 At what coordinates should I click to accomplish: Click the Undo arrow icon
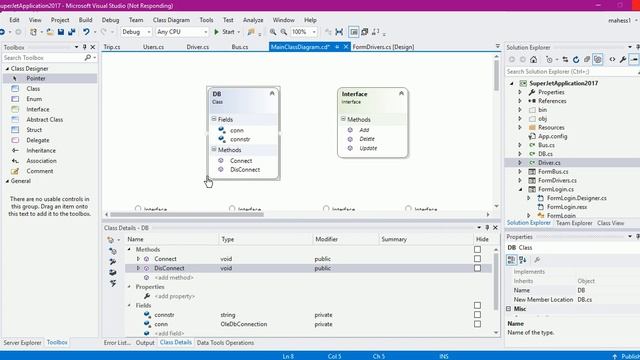tap(86, 32)
